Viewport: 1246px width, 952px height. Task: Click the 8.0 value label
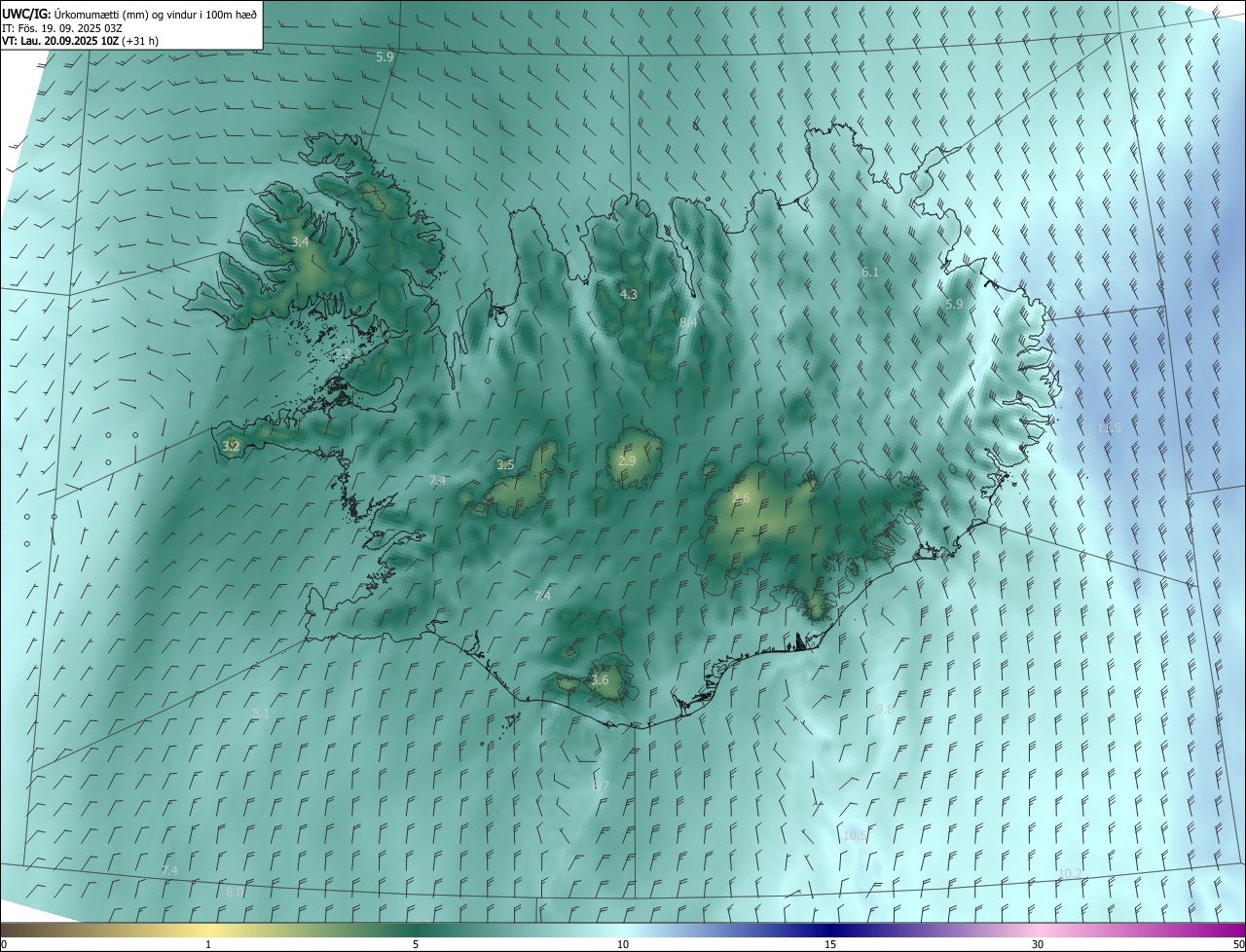tap(235, 892)
